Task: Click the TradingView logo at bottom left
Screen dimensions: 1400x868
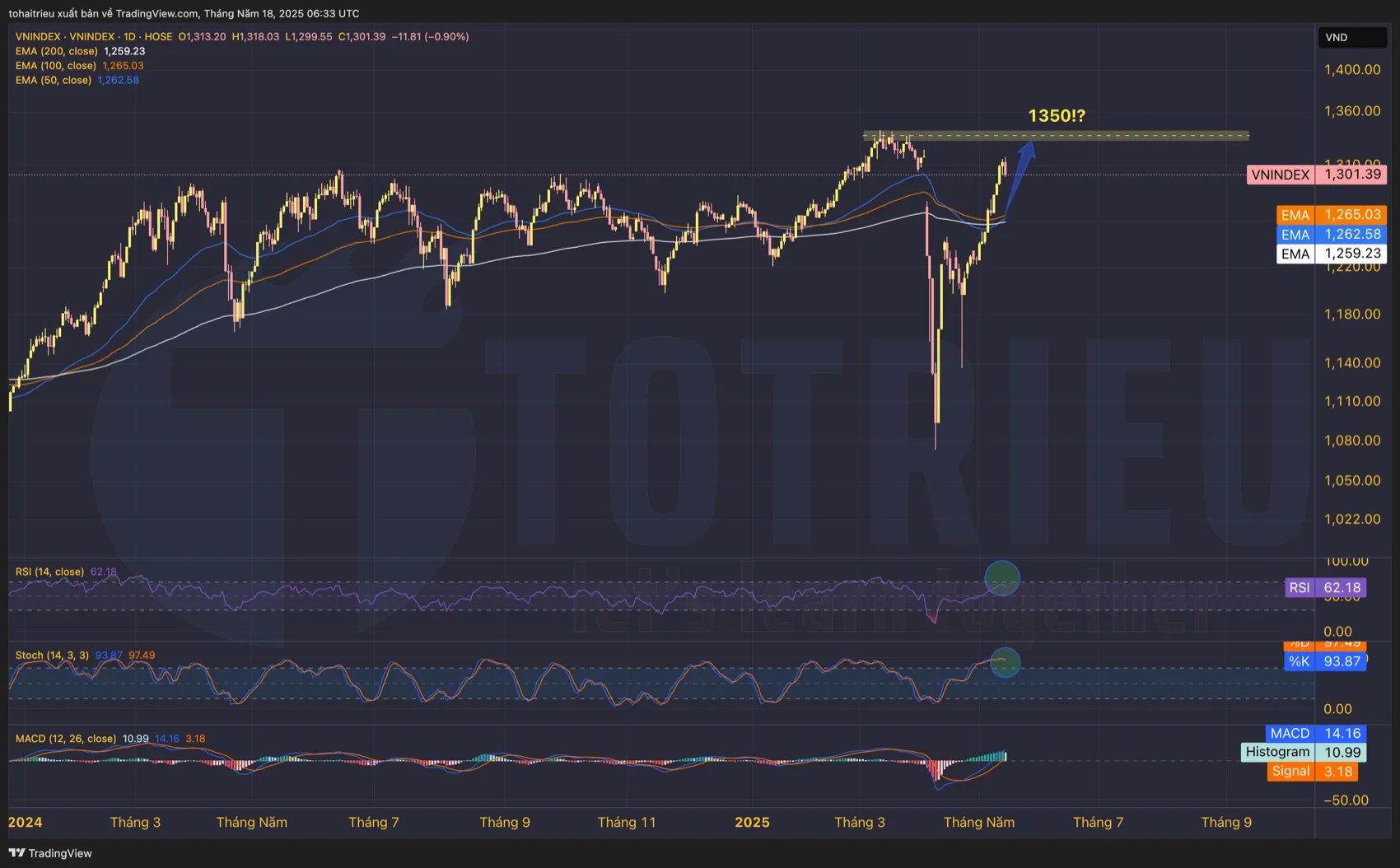Action: pyautogui.click(x=50, y=853)
